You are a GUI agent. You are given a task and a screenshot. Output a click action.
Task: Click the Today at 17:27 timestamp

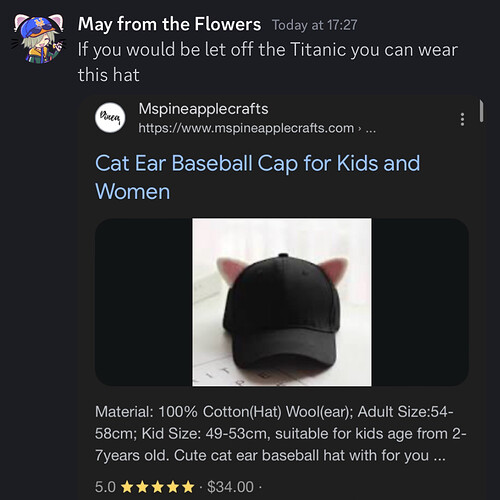click(314, 25)
